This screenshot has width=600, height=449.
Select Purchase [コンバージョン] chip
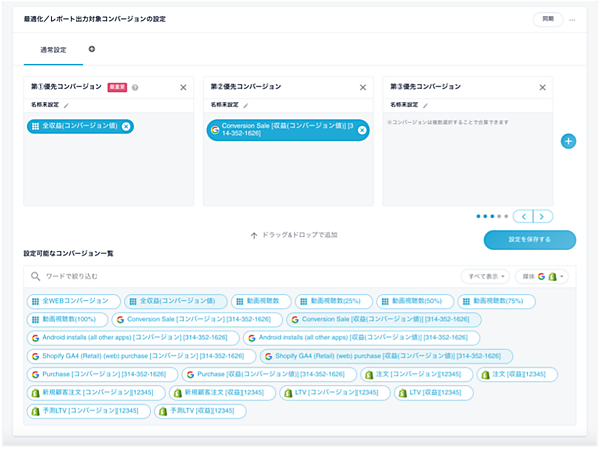(x=102, y=375)
